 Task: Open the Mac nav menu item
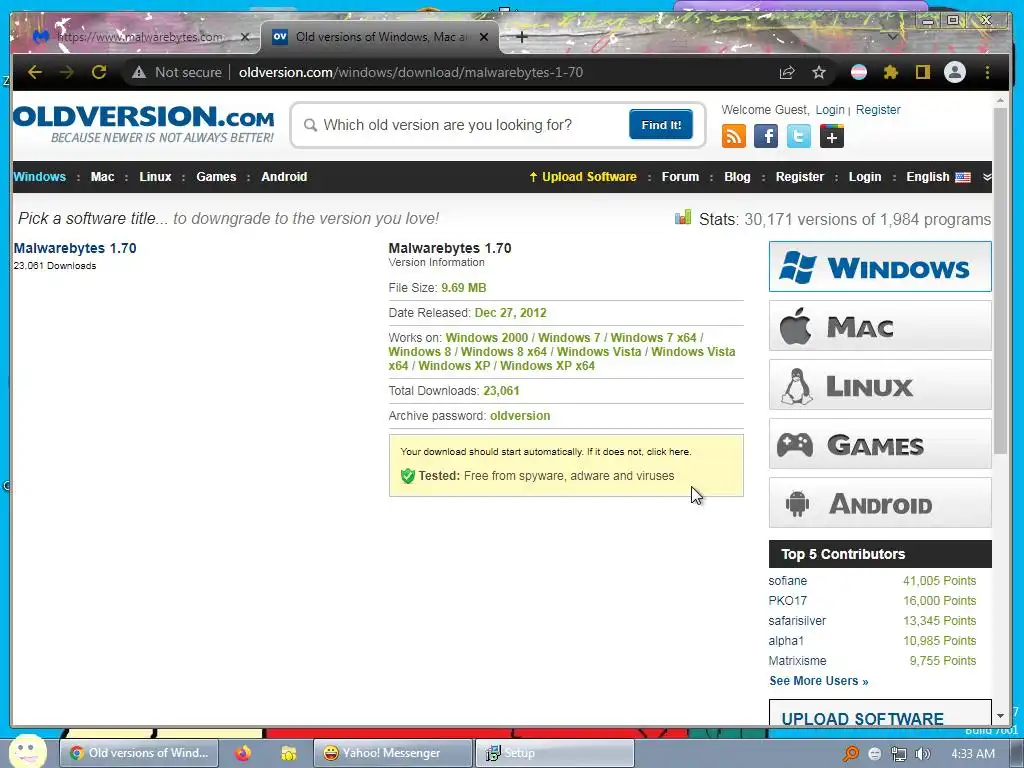pos(103,177)
